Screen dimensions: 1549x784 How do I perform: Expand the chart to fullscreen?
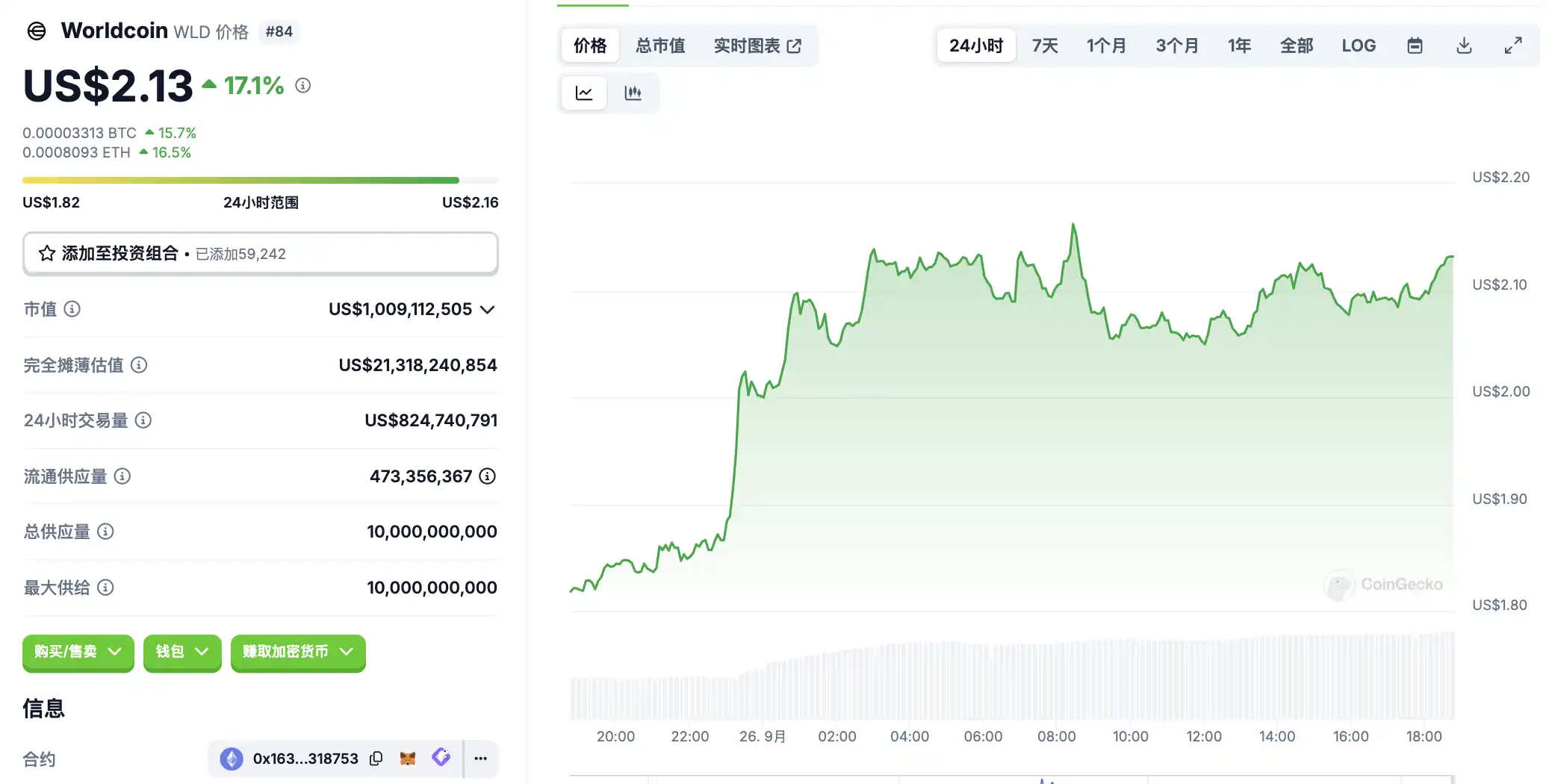pyautogui.click(x=1513, y=46)
